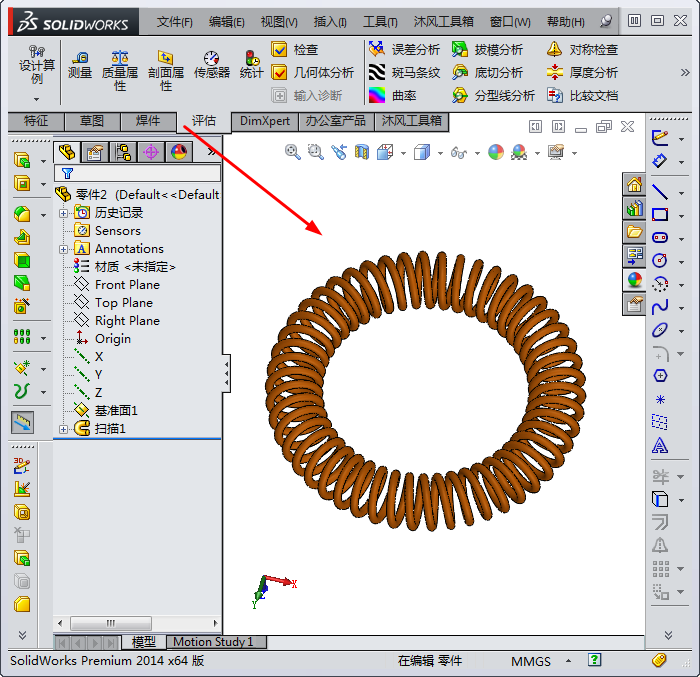This screenshot has width=700, height=677.
Task: Open the Measure (测量) tool
Action: pyautogui.click(x=80, y=65)
